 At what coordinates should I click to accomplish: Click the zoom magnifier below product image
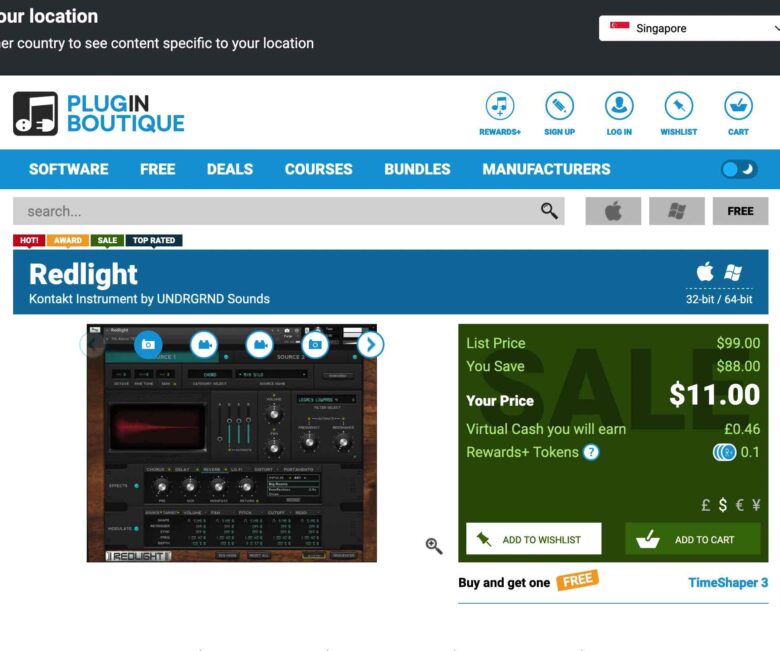click(x=434, y=546)
